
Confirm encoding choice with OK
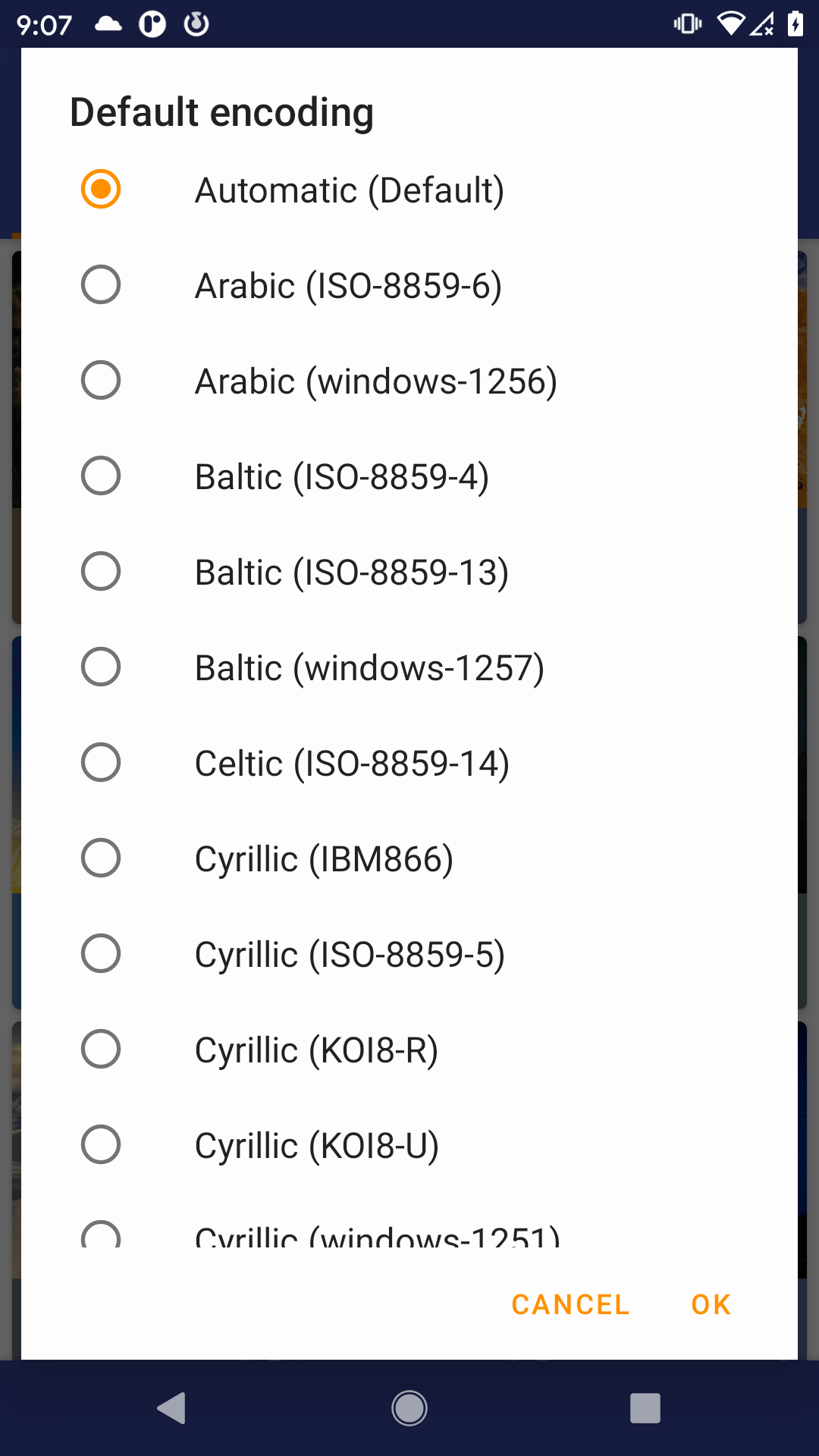(711, 1304)
